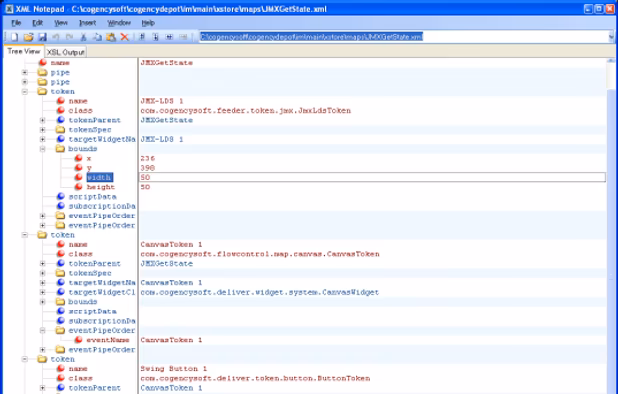Click the Copy toolbar icon

97,37
